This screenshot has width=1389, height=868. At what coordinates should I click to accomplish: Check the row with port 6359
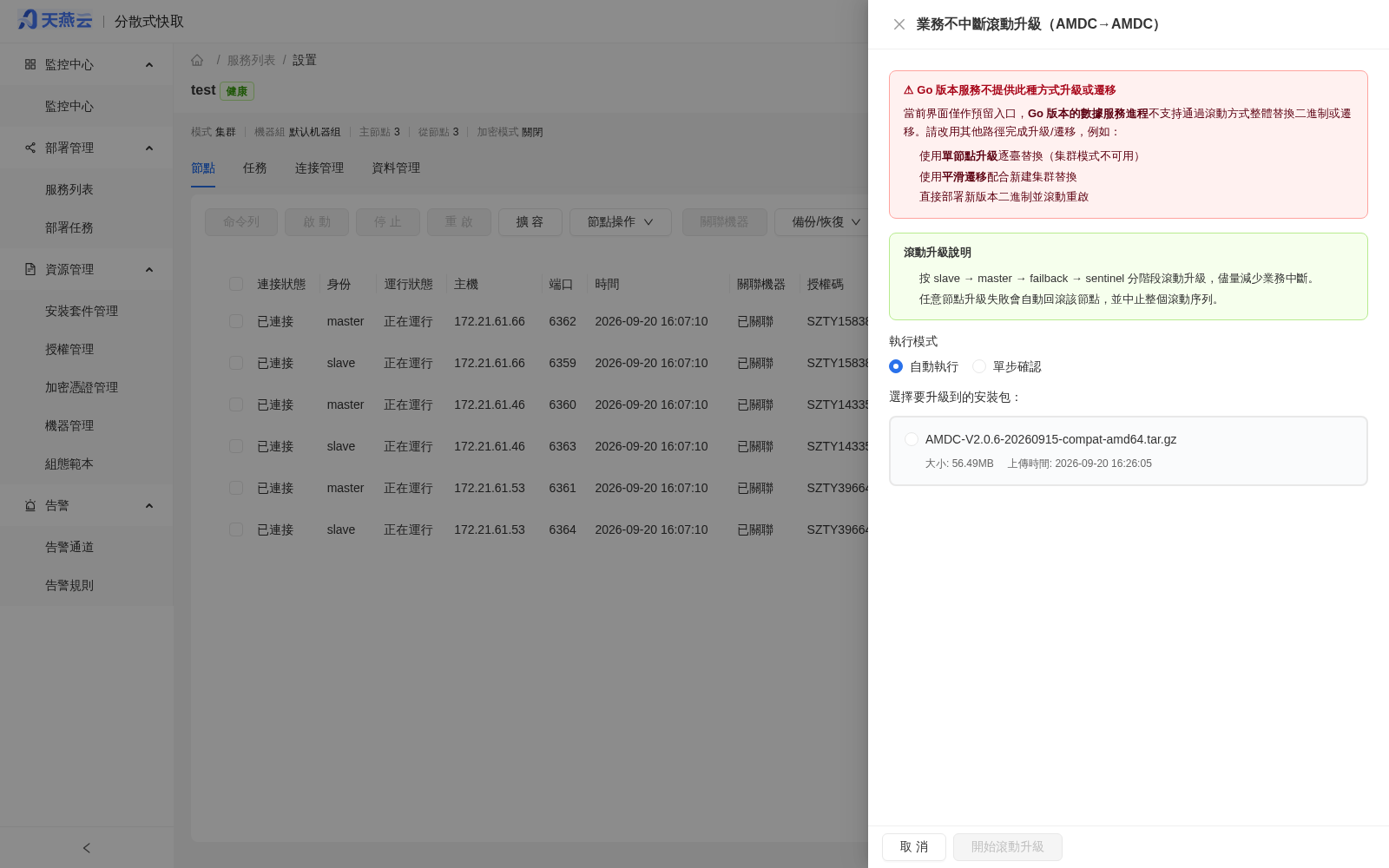[236, 363]
